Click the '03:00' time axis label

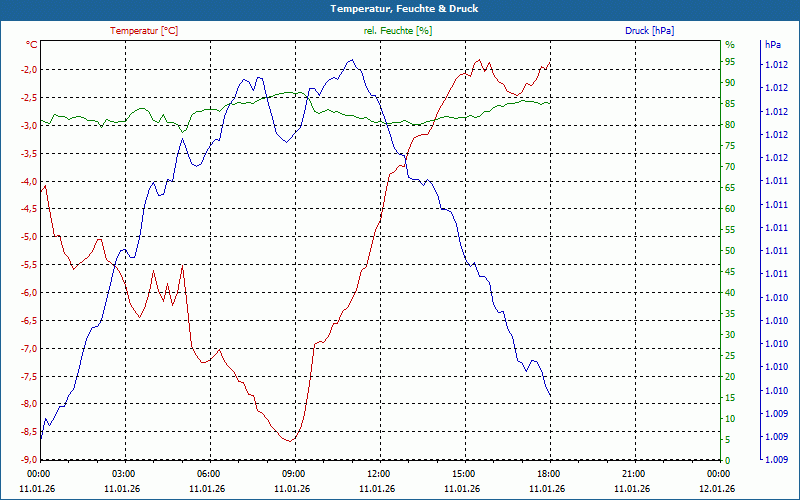(123, 473)
